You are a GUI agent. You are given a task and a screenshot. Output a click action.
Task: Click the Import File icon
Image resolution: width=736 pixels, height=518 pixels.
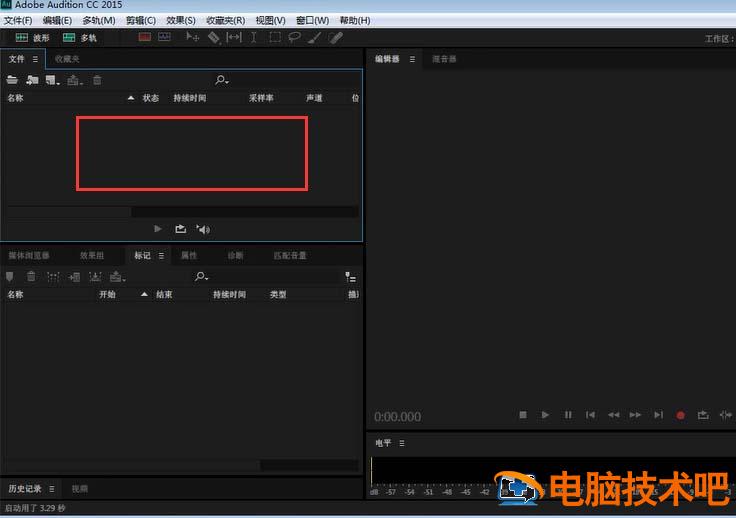point(32,80)
